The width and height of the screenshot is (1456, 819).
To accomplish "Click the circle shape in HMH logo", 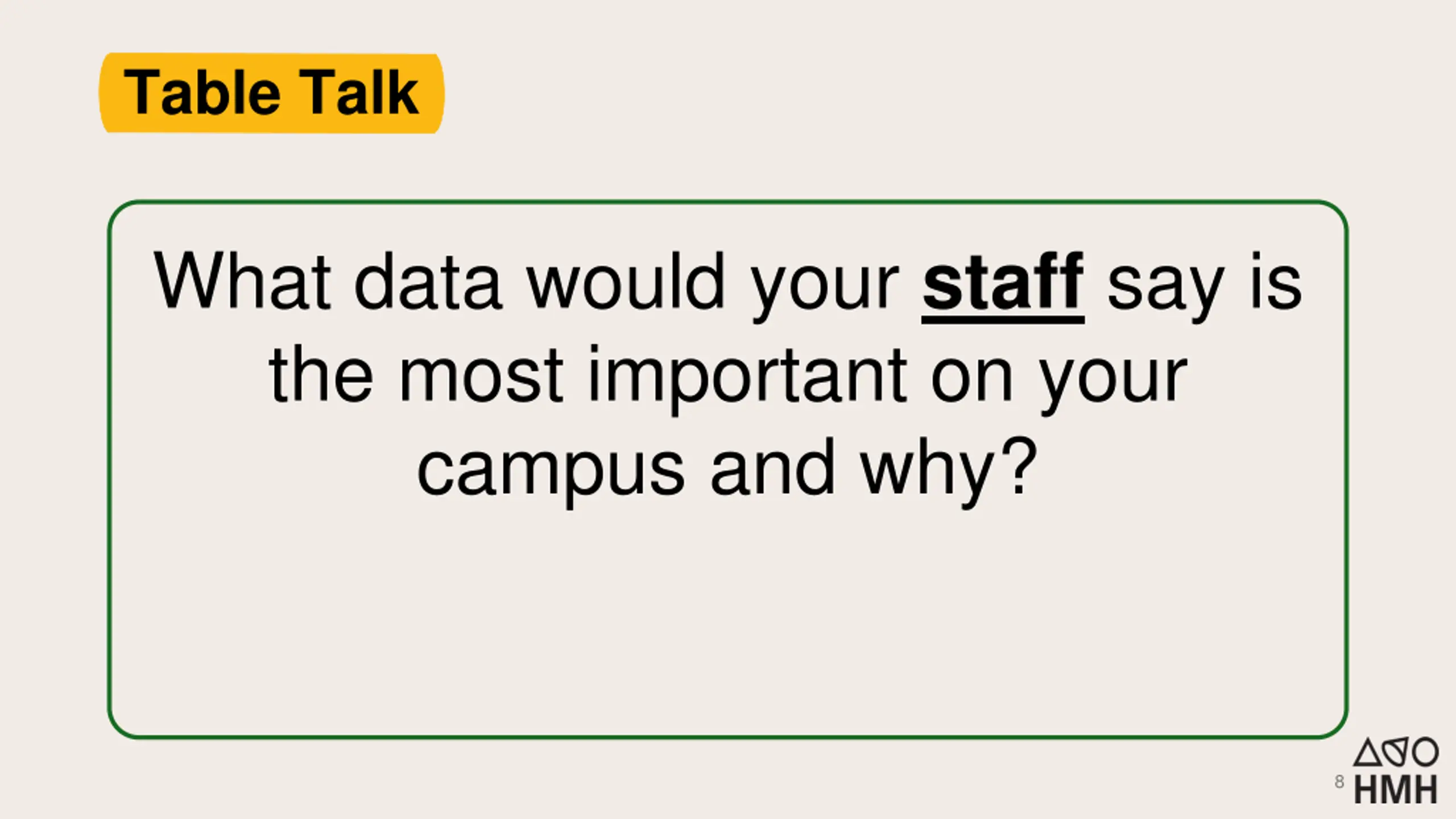I will pyautogui.click(x=1426, y=752).
